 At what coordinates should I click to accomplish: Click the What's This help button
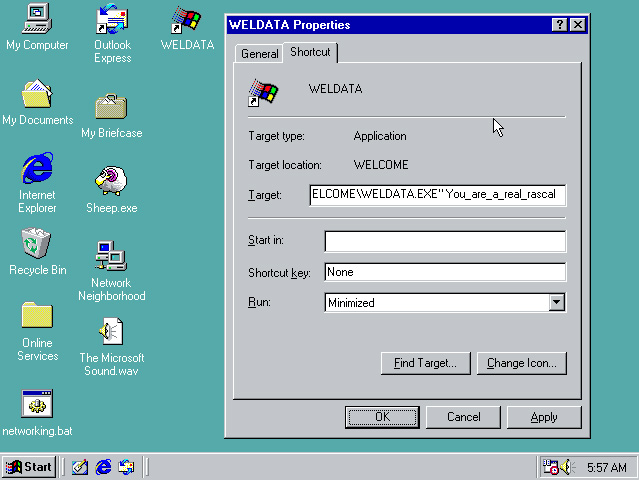coord(560,25)
